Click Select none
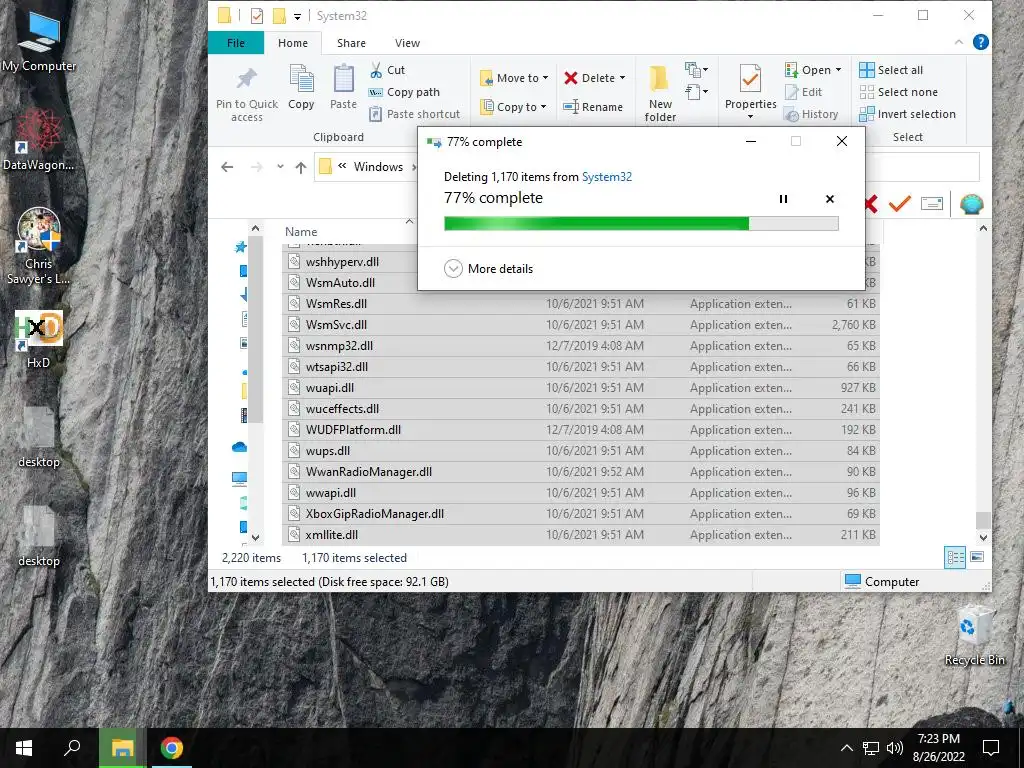Viewport: 1024px width, 768px height. 899,92
